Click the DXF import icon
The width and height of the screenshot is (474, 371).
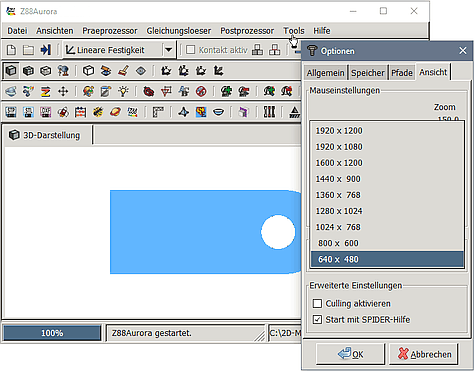pyautogui.click(x=46, y=112)
